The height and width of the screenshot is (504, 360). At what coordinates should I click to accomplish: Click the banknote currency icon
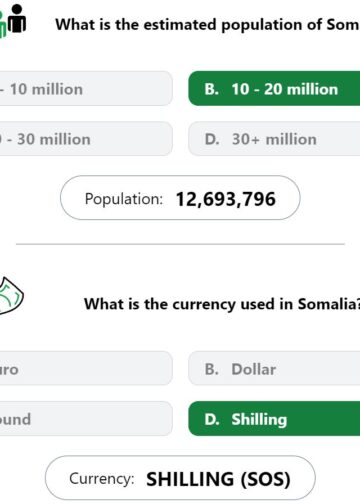tap(11, 296)
